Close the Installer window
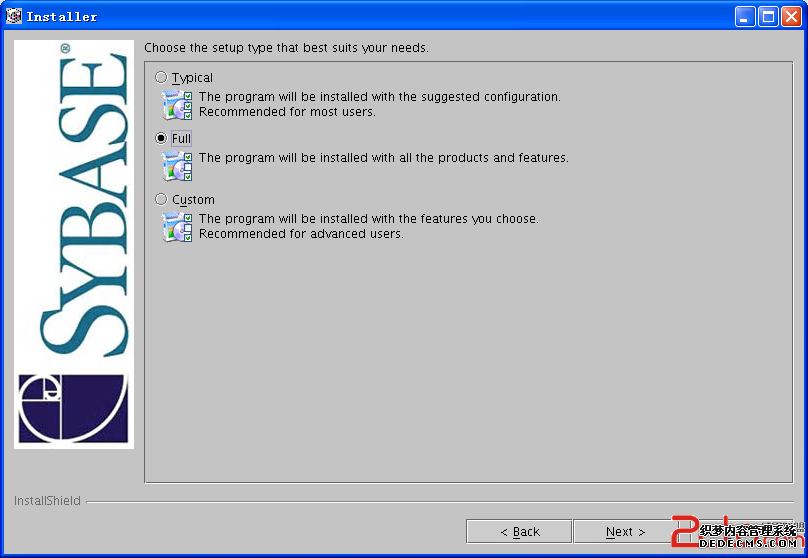This screenshot has height=558, width=808. click(x=791, y=16)
